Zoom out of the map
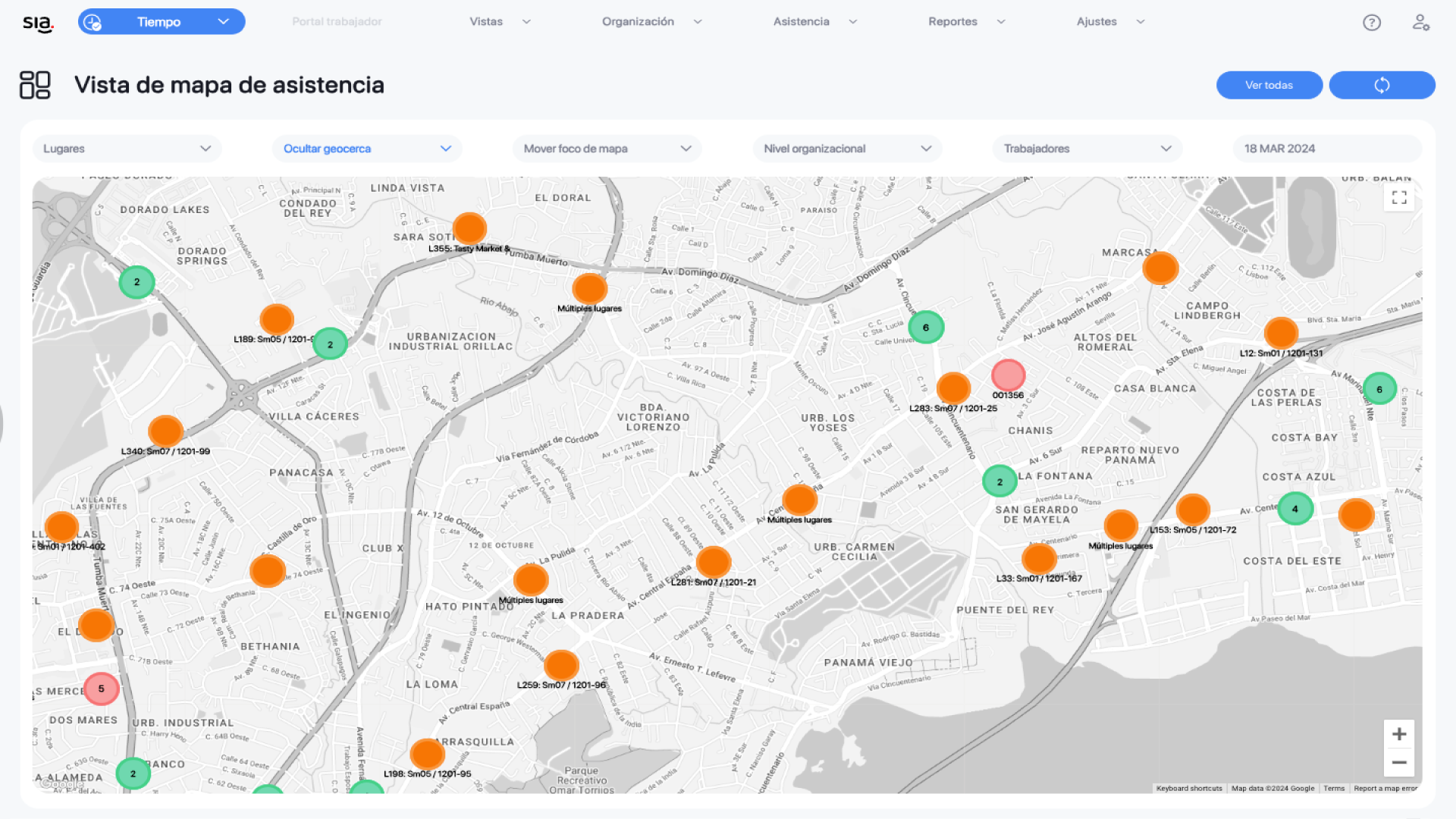Screen dimensions: 1456x819 (1399, 763)
